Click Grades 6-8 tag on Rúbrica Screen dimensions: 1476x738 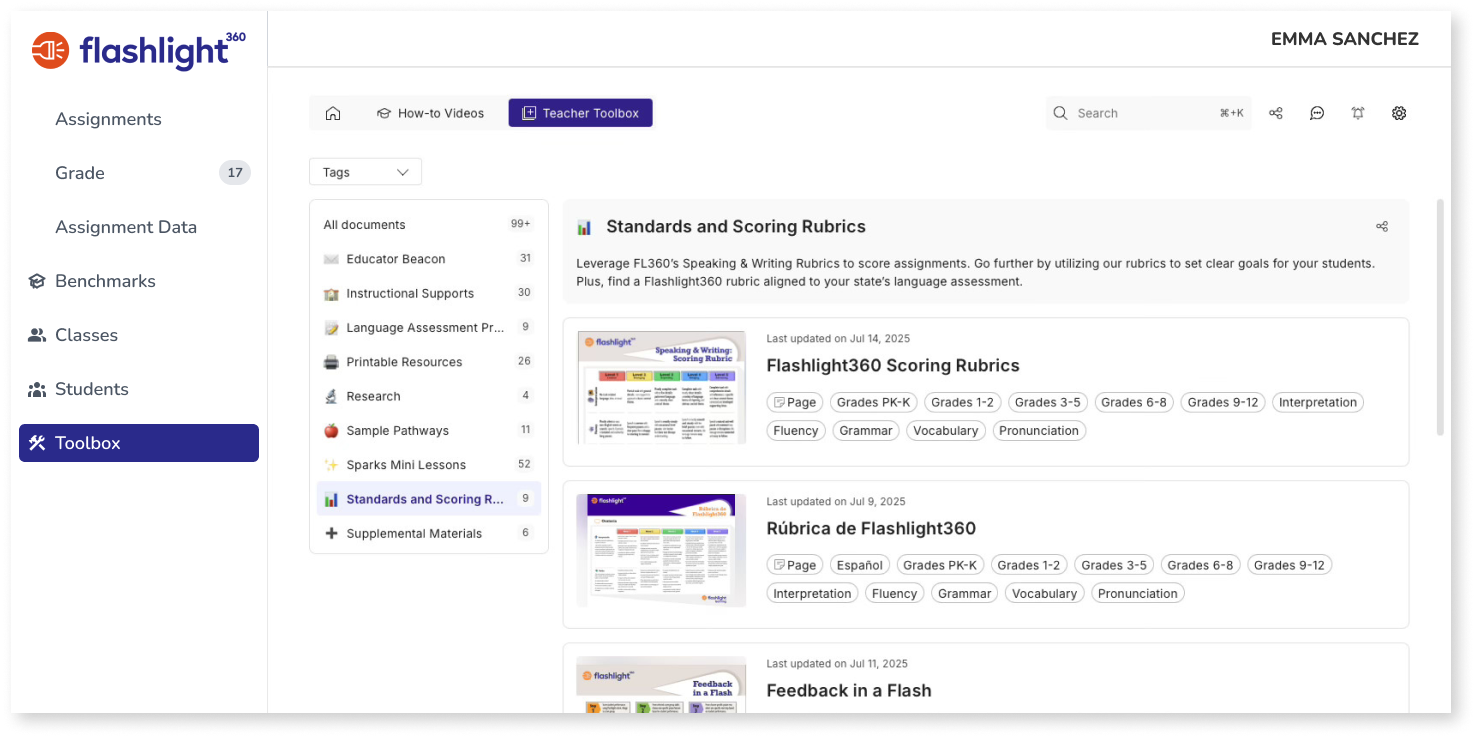[x=1200, y=565]
